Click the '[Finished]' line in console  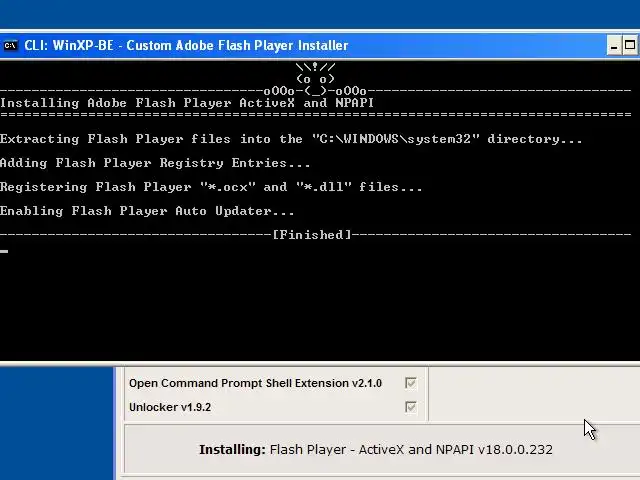pyautogui.click(x=312, y=235)
